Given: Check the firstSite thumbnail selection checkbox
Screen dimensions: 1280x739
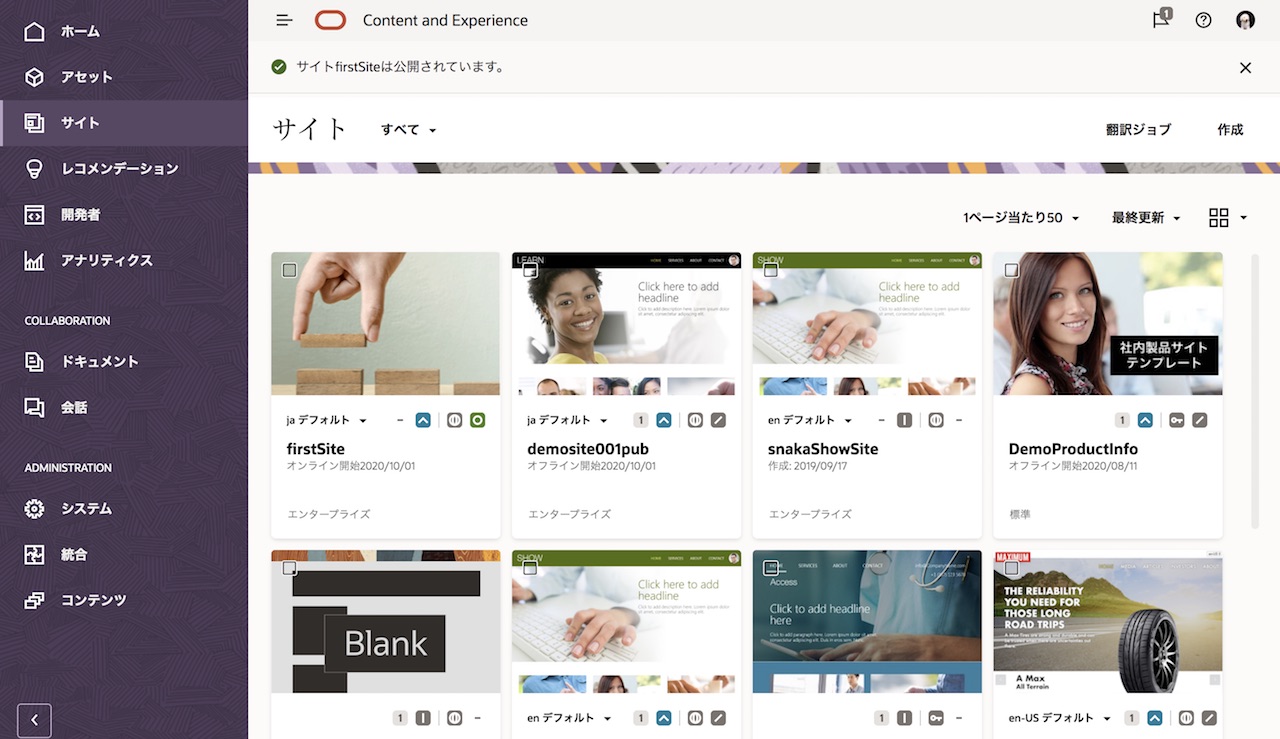Looking at the screenshot, I should [290, 268].
